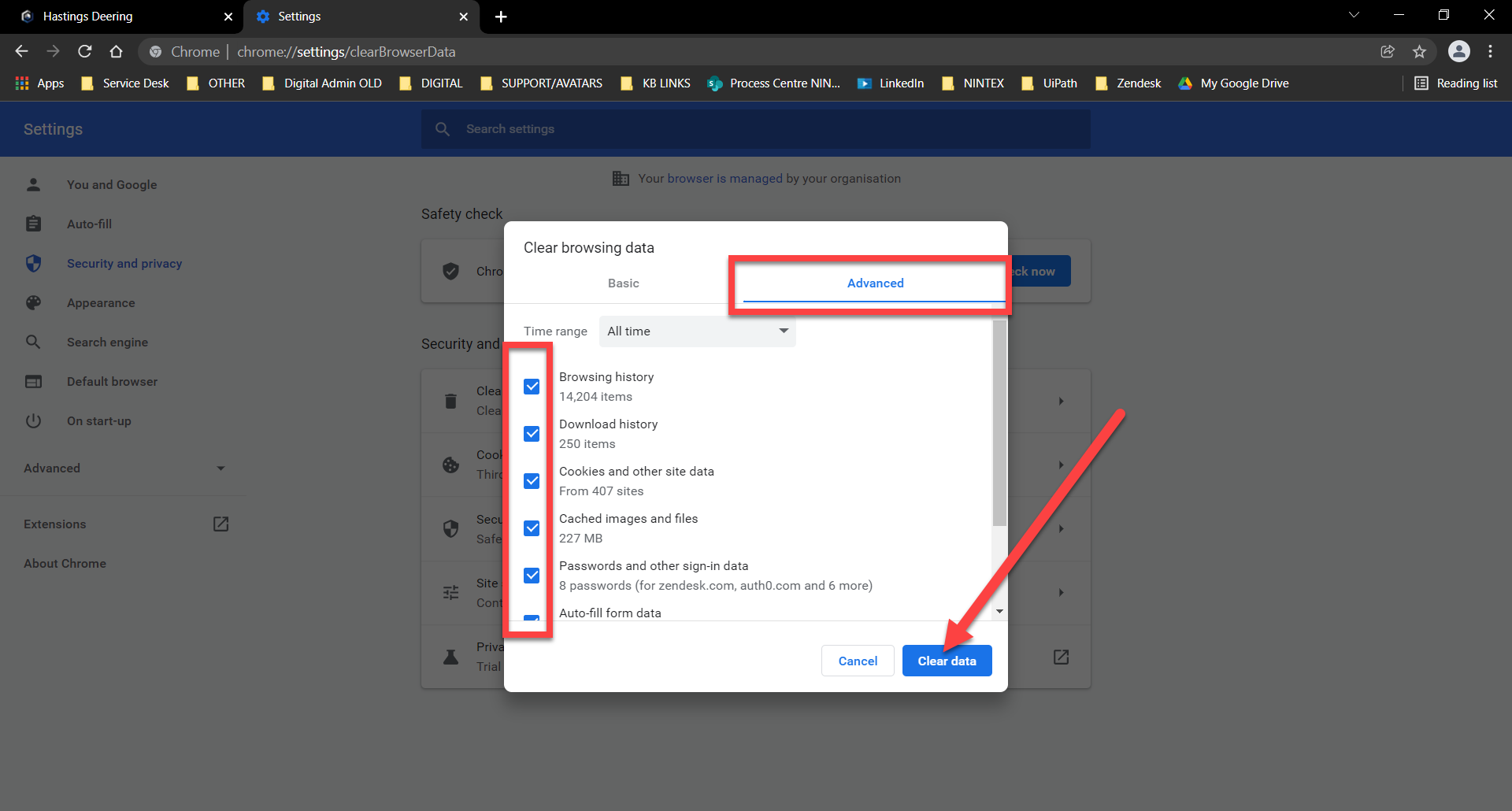Click the Check now button

pyautogui.click(x=1039, y=271)
